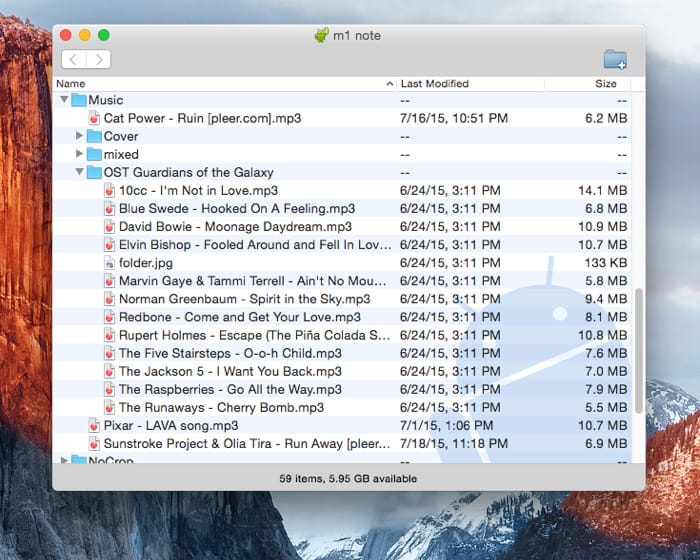Close the m1 note window
Image resolution: width=700 pixels, height=560 pixels.
pyautogui.click(x=66, y=35)
